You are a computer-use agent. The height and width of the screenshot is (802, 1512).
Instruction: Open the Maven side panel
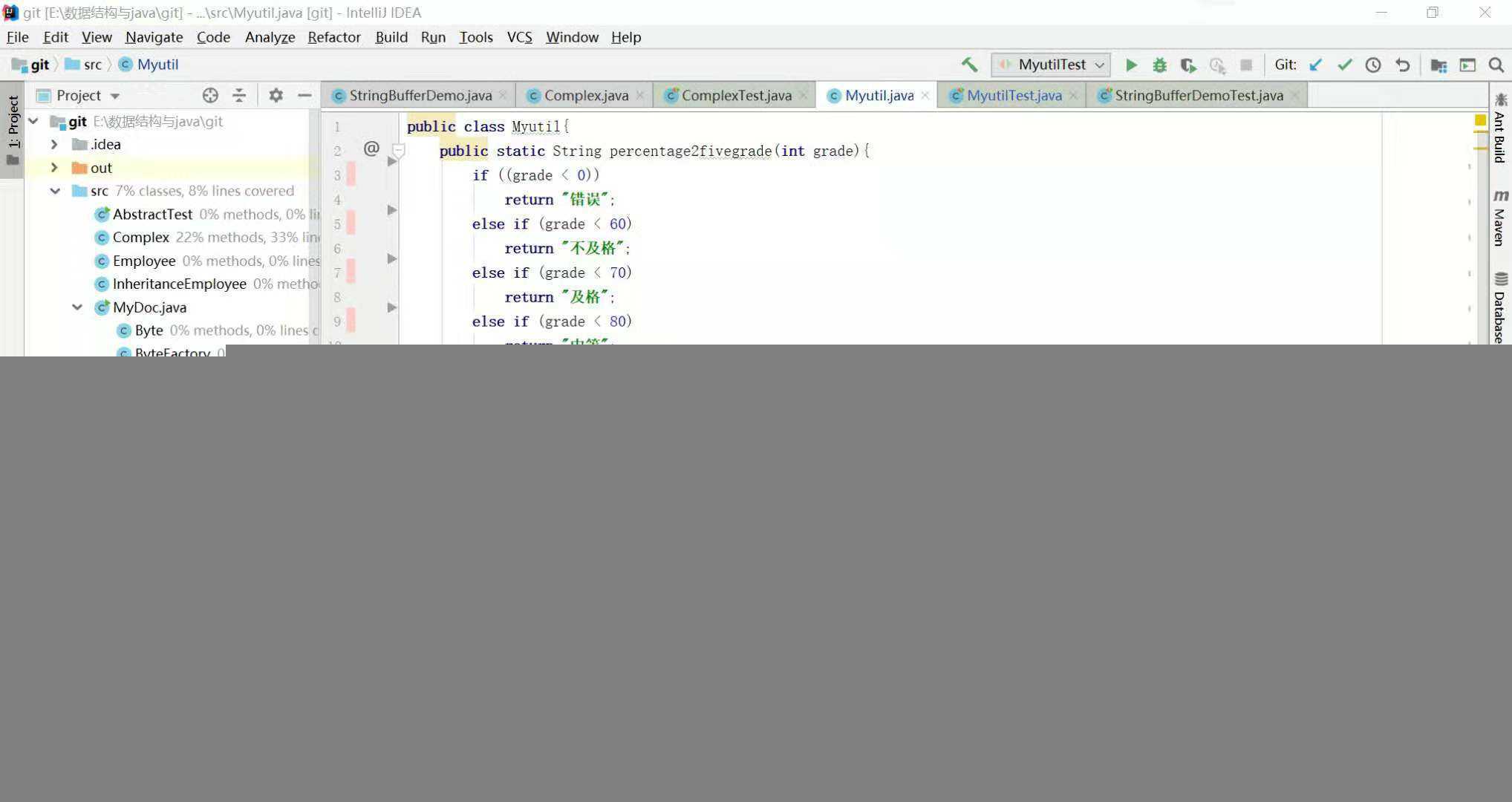click(1499, 218)
